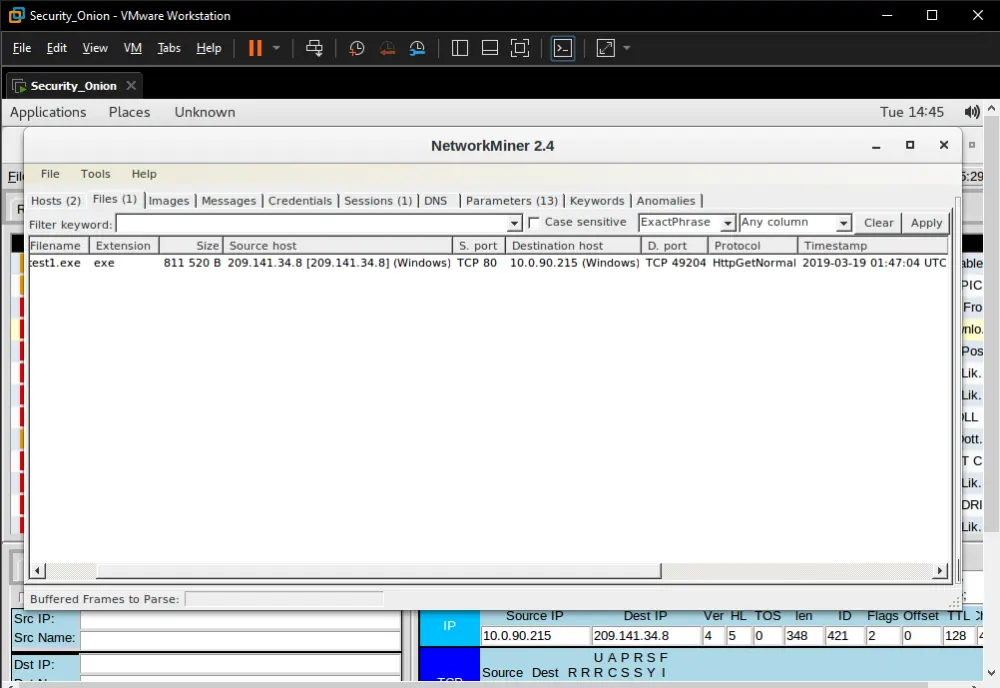This screenshot has height=688, width=1000.
Task: Sort by Extension column header
Action: [123, 245]
